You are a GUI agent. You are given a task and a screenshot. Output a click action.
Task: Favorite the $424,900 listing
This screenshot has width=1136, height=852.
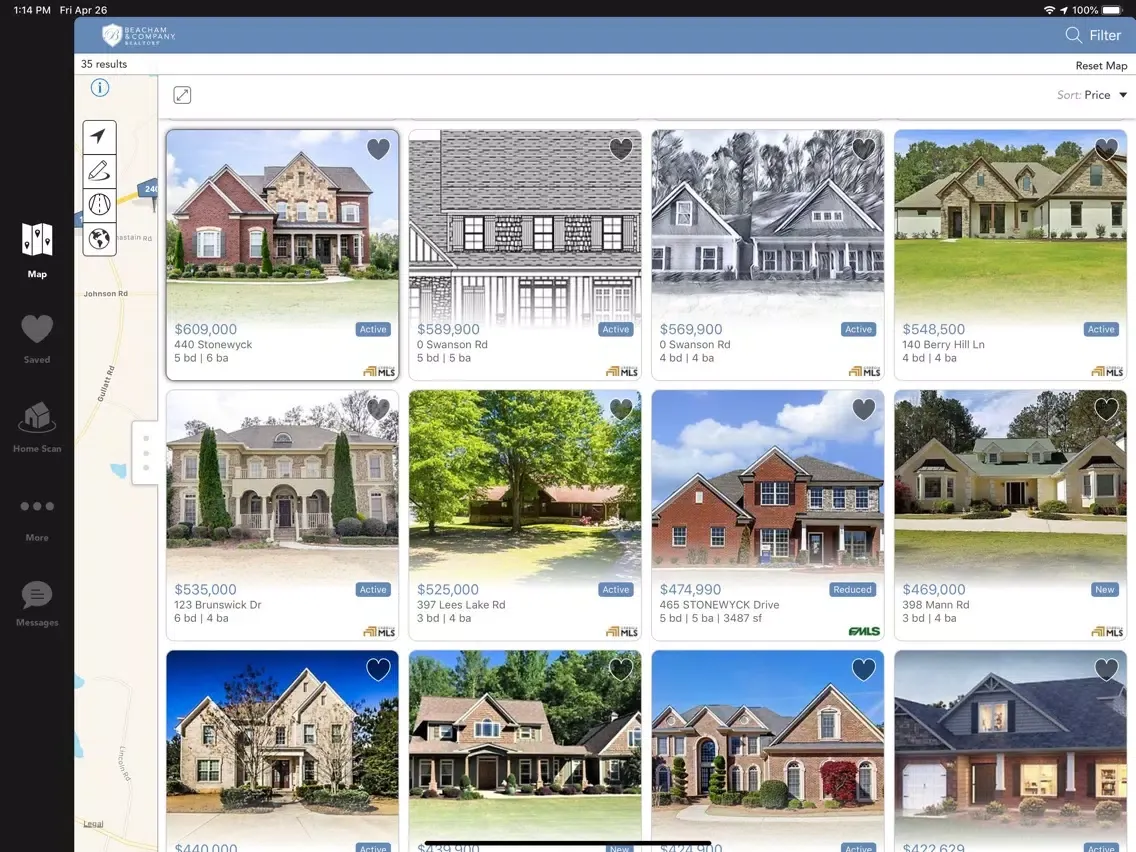coord(864,669)
